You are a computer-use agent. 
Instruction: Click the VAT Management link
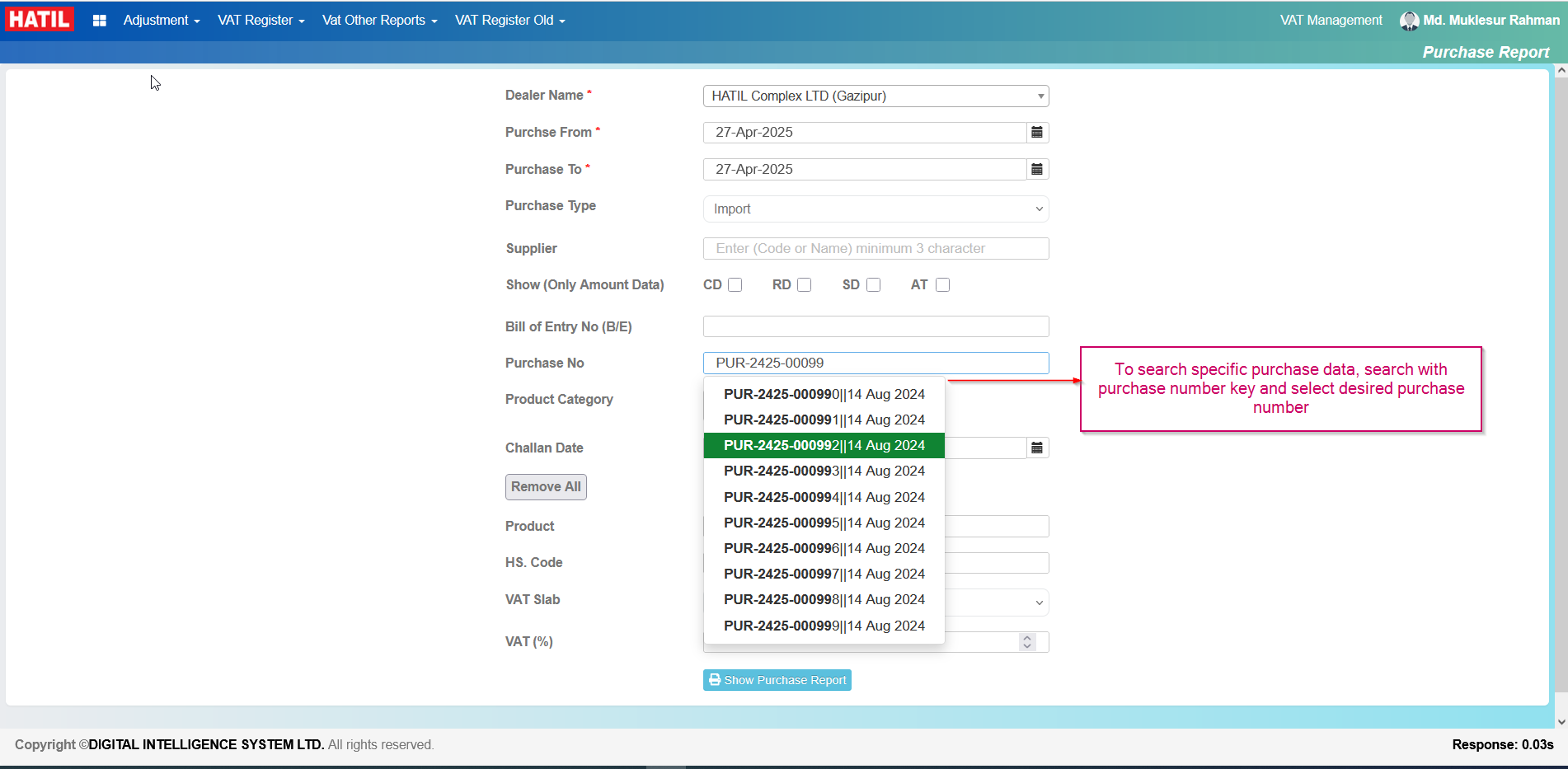pos(1331,21)
